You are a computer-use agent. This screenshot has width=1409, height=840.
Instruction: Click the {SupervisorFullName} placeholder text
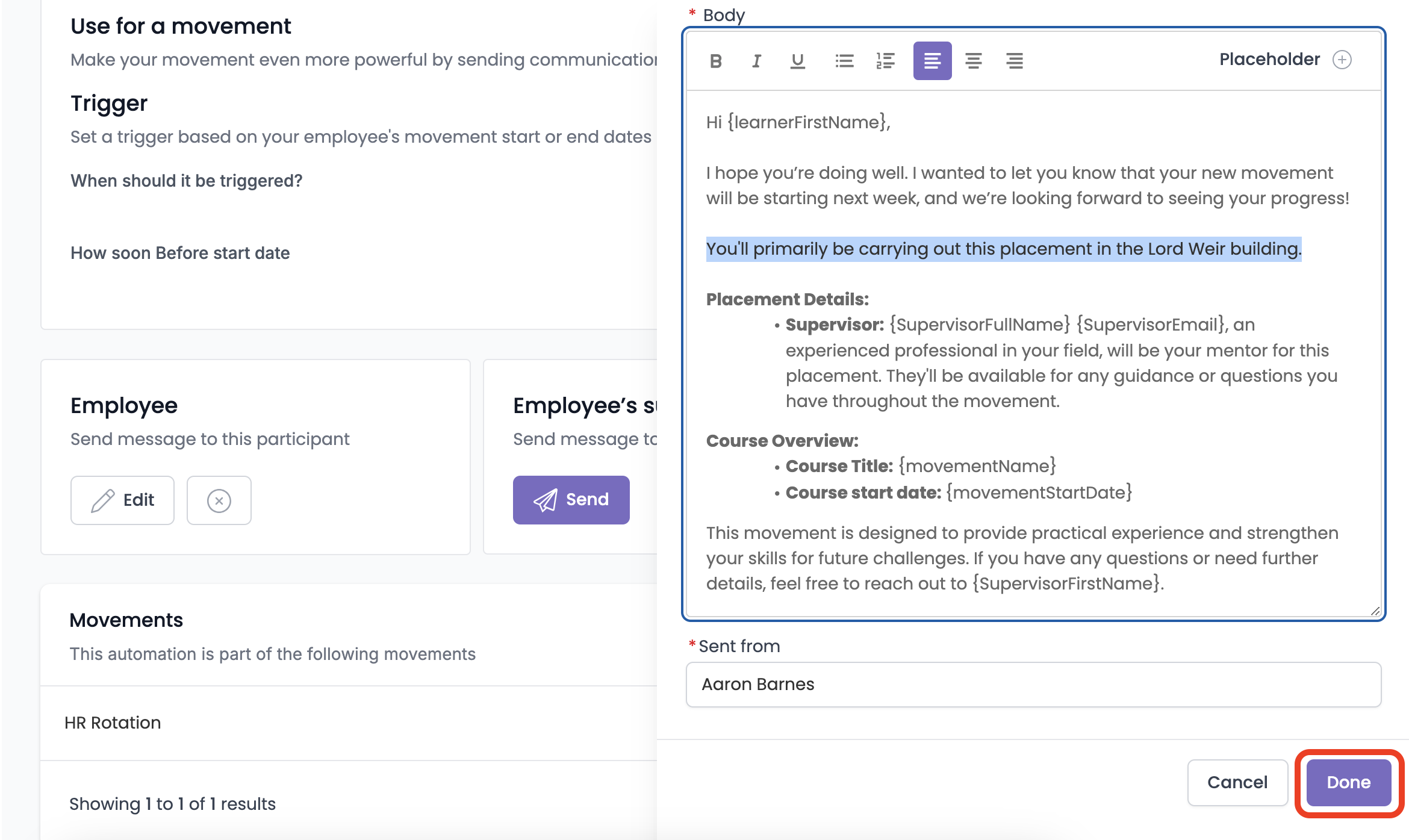(980, 325)
